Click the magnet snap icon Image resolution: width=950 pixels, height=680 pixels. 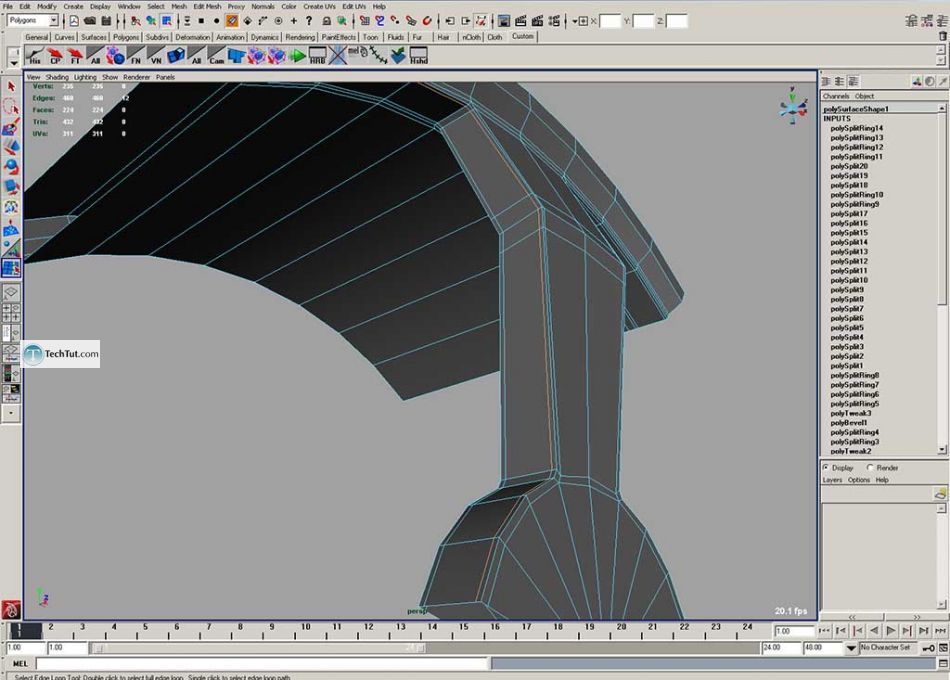click(x=427, y=21)
